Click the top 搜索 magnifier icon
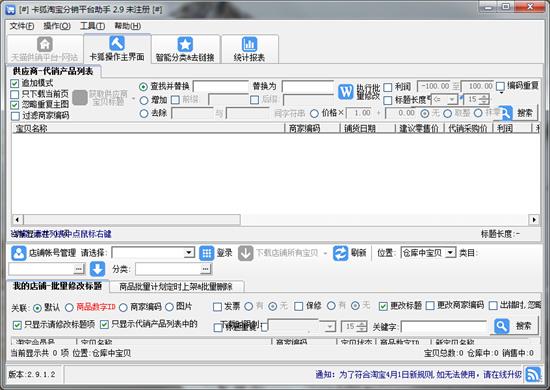This screenshot has width=550, height=390. 505,113
